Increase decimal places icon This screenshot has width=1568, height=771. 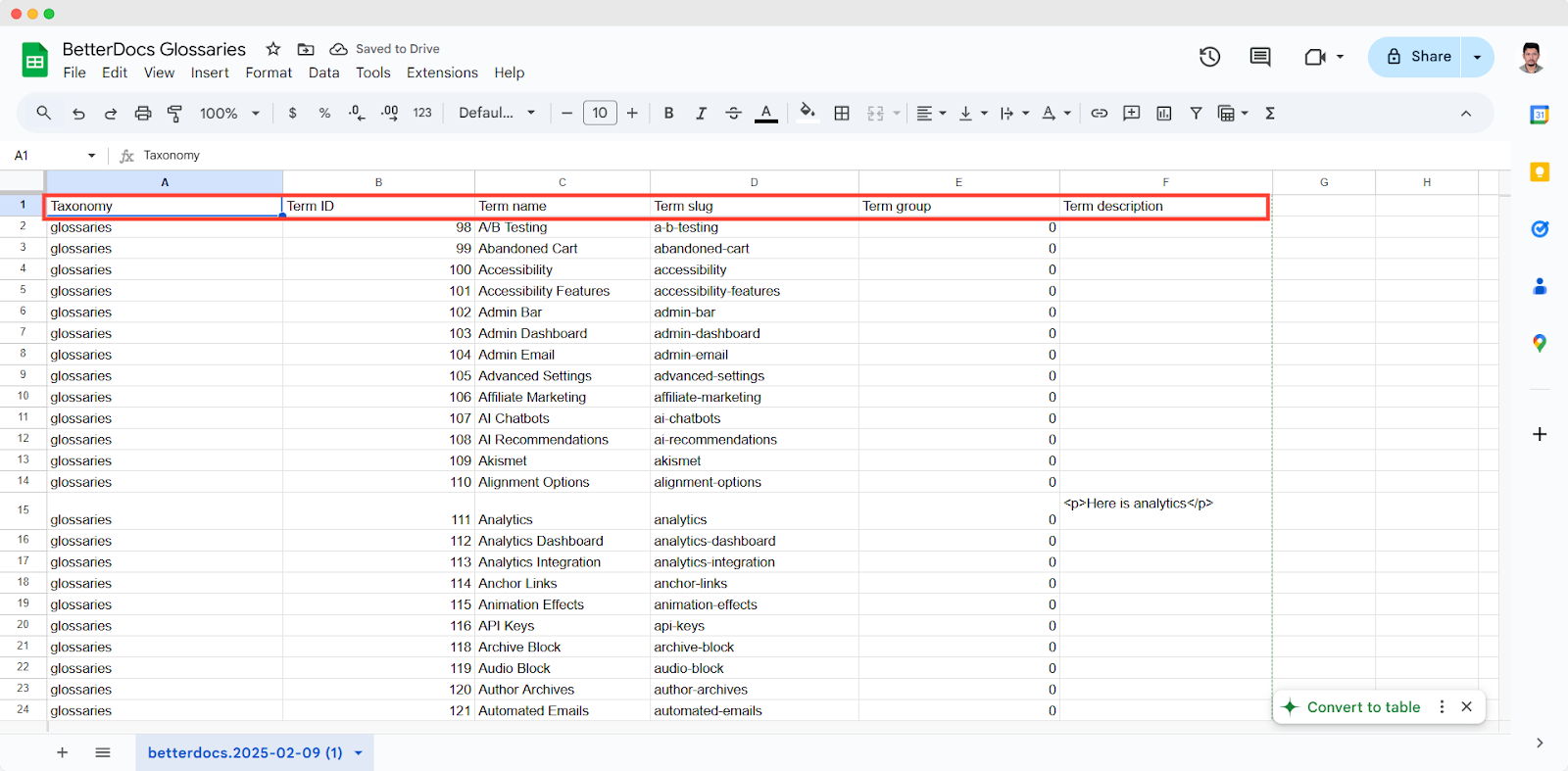(389, 114)
